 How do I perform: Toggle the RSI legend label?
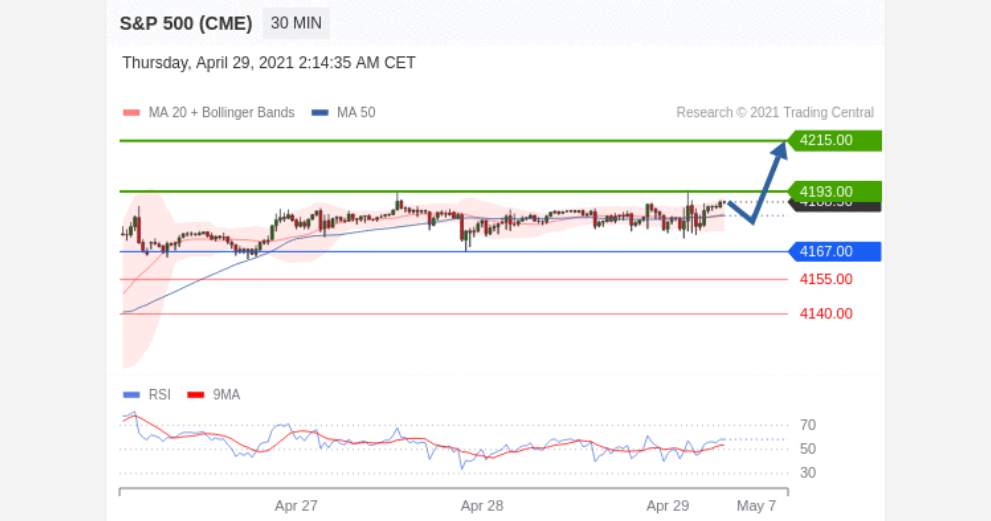159,395
